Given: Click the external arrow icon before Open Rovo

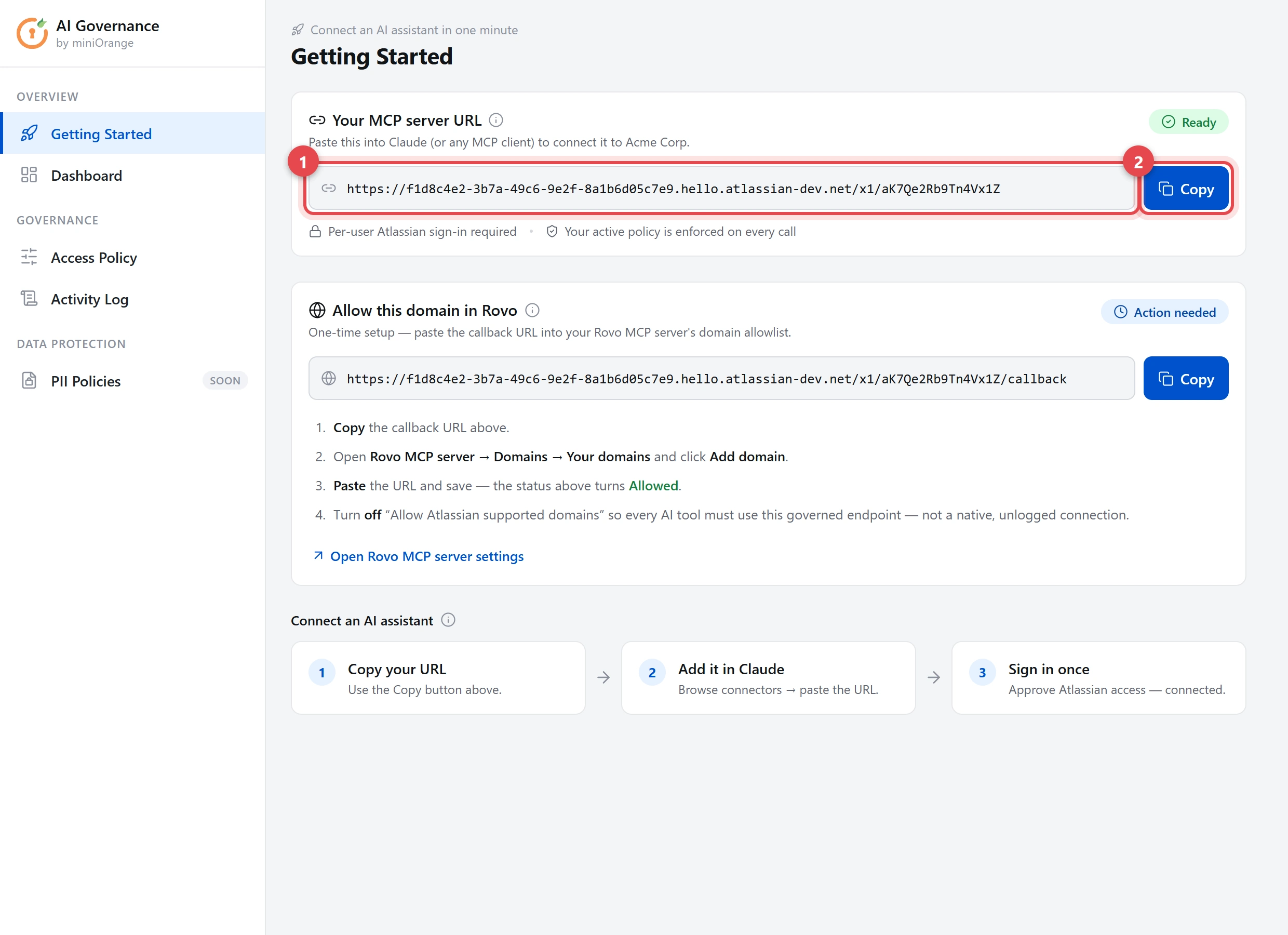Looking at the screenshot, I should pos(318,556).
